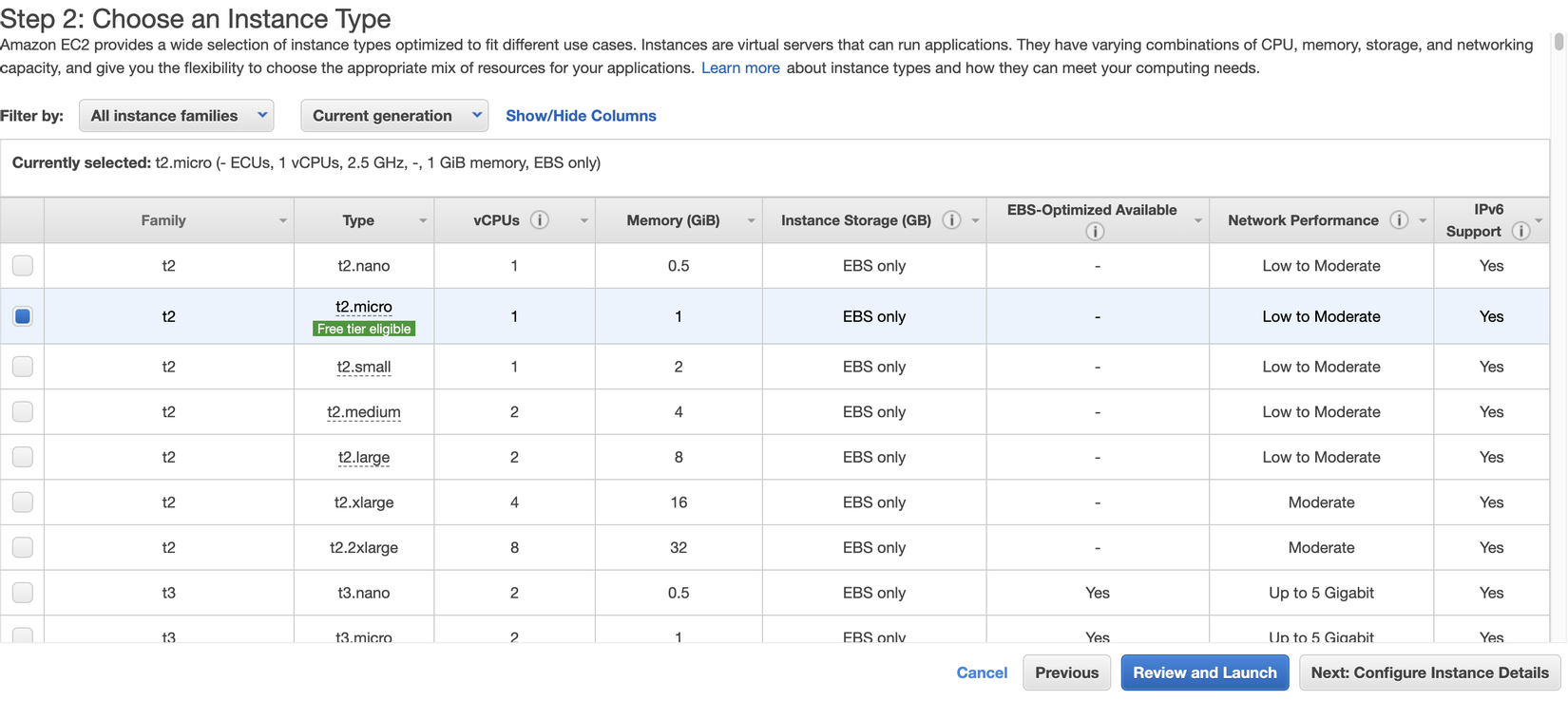Click the Family column sort arrow
Viewport: 1568px width, 701px height.
[283, 220]
